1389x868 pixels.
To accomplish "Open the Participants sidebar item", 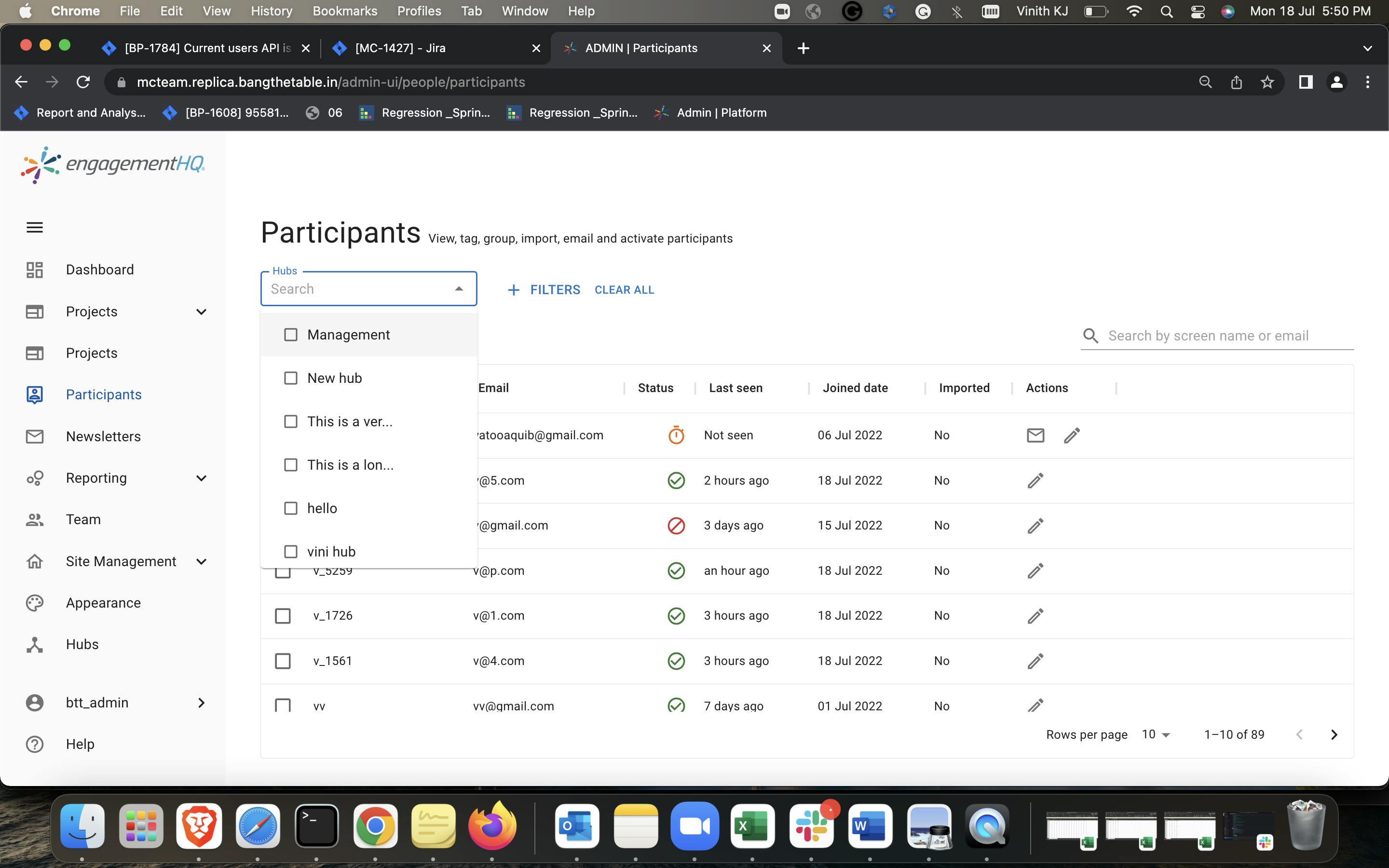I will [x=103, y=394].
